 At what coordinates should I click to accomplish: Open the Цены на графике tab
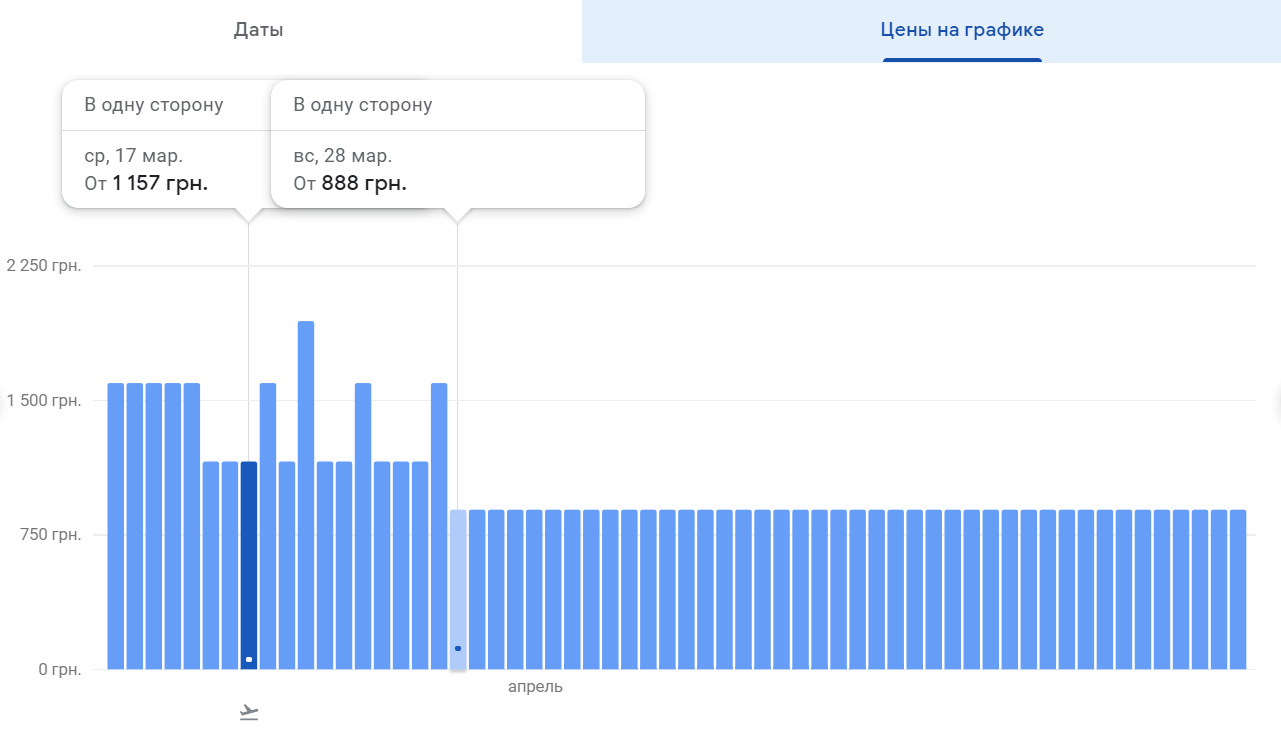tap(961, 30)
